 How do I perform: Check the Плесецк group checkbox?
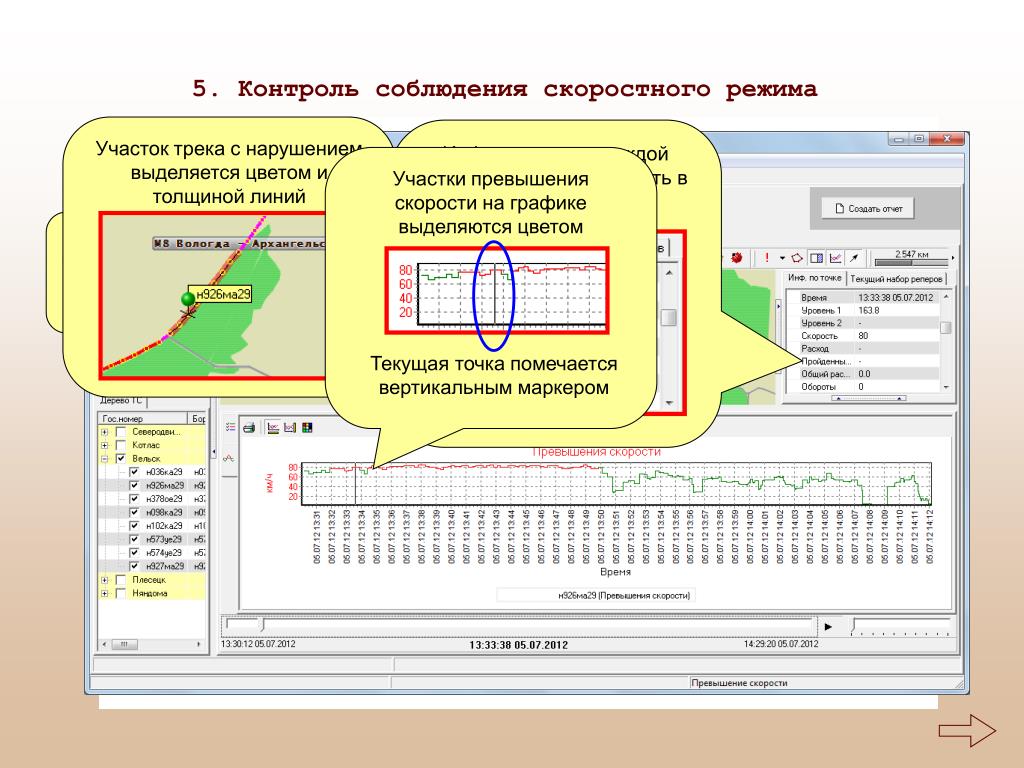[121, 580]
